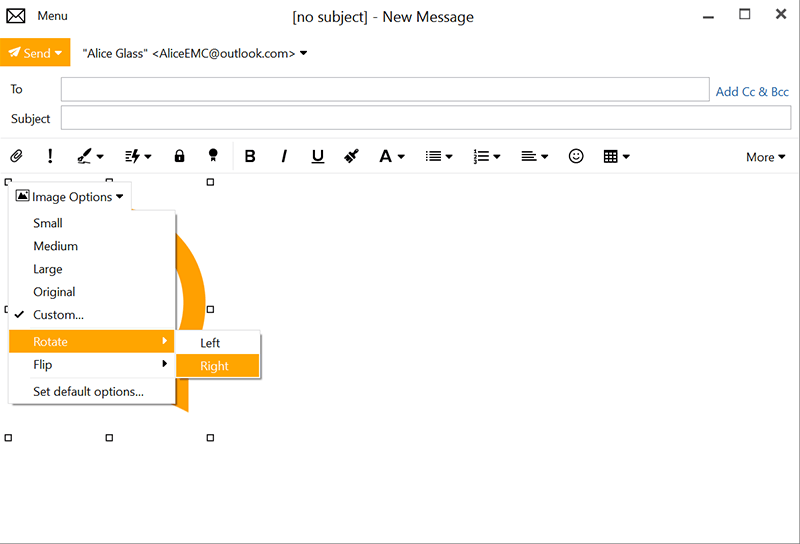Click the Send button
Viewport: 800px width, 544px height.
(35, 53)
